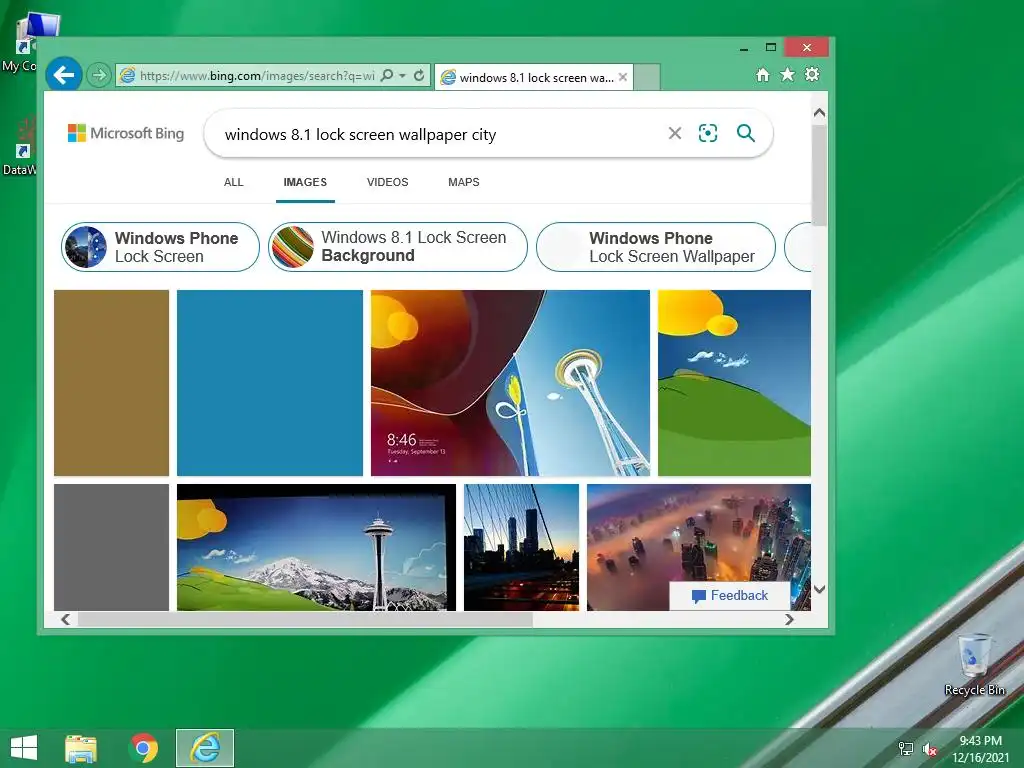Switch to the MAPS tab
The height and width of the screenshot is (768, 1024).
pos(464,182)
